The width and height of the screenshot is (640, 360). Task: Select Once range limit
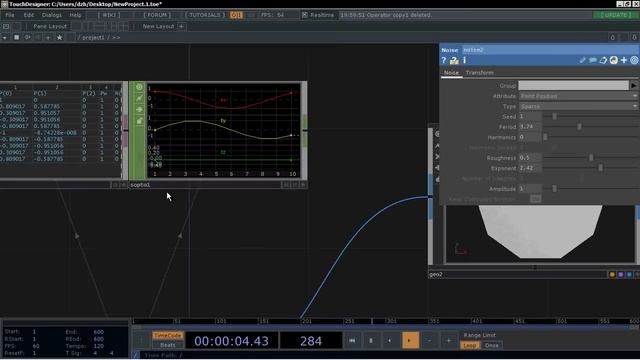point(492,345)
